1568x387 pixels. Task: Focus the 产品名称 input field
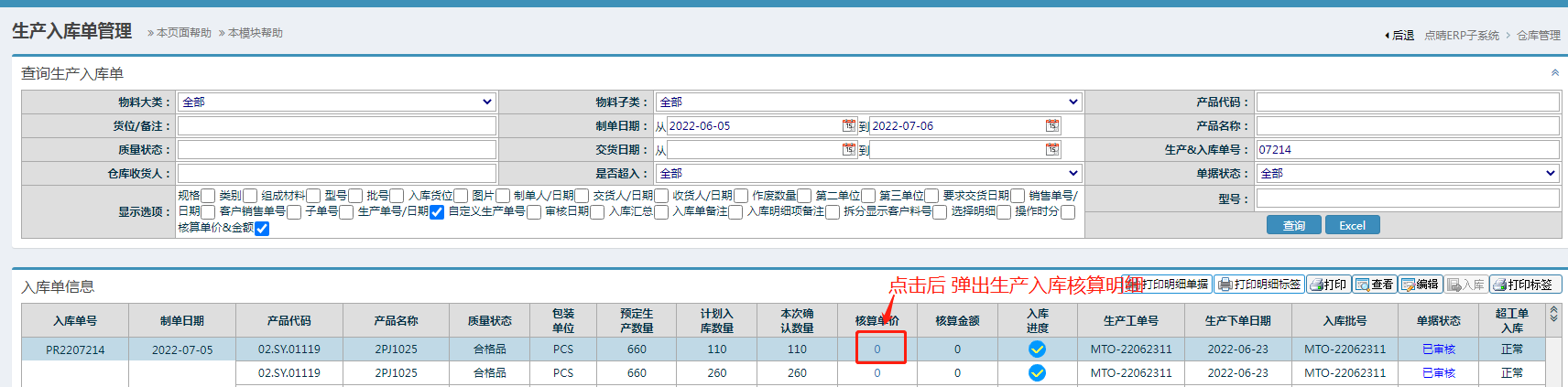[1408, 125]
